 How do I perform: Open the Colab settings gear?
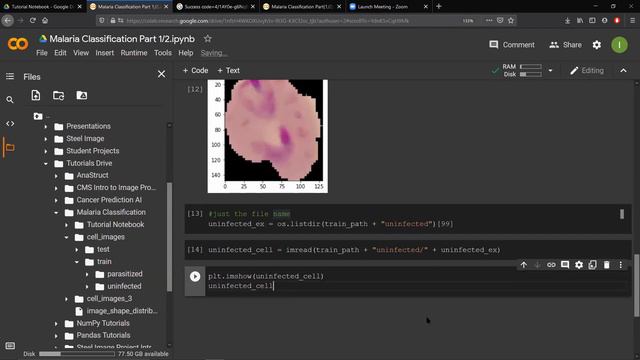(597, 45)
